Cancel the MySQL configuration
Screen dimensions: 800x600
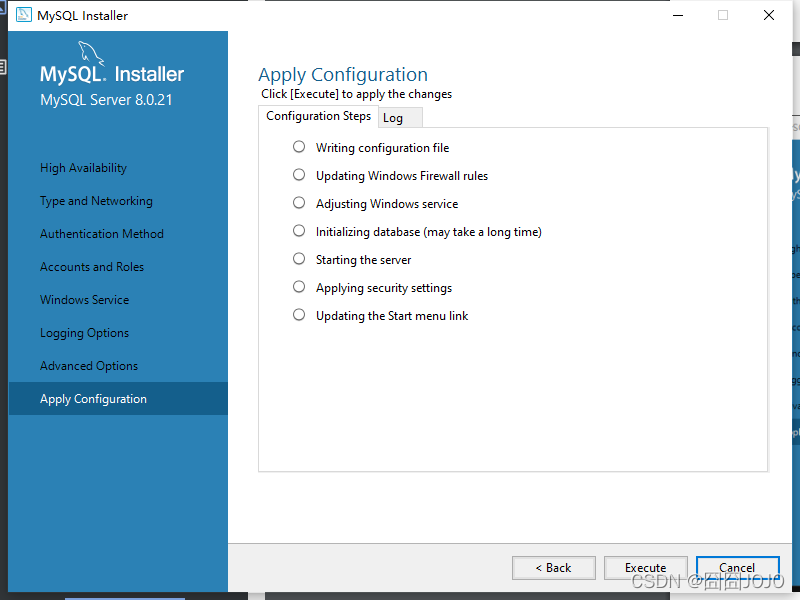(737, 568)
